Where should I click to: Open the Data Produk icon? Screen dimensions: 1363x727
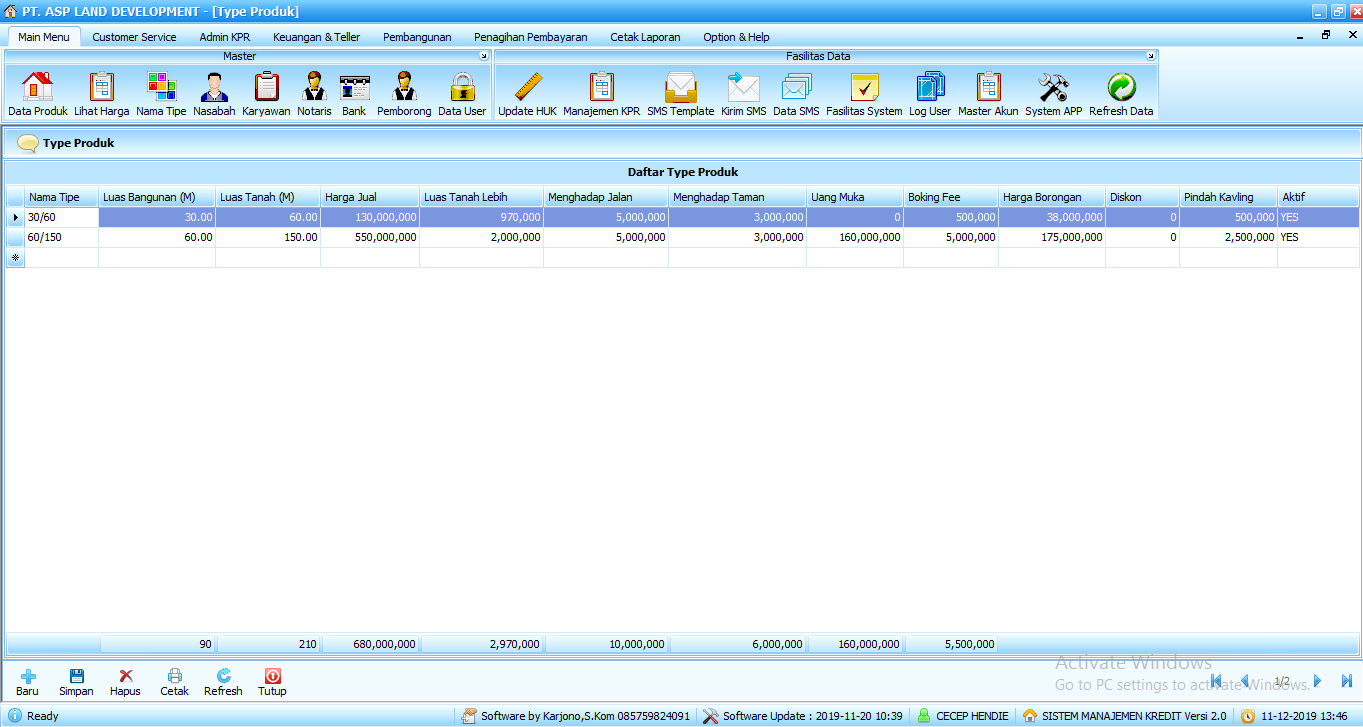pos(37,94)
